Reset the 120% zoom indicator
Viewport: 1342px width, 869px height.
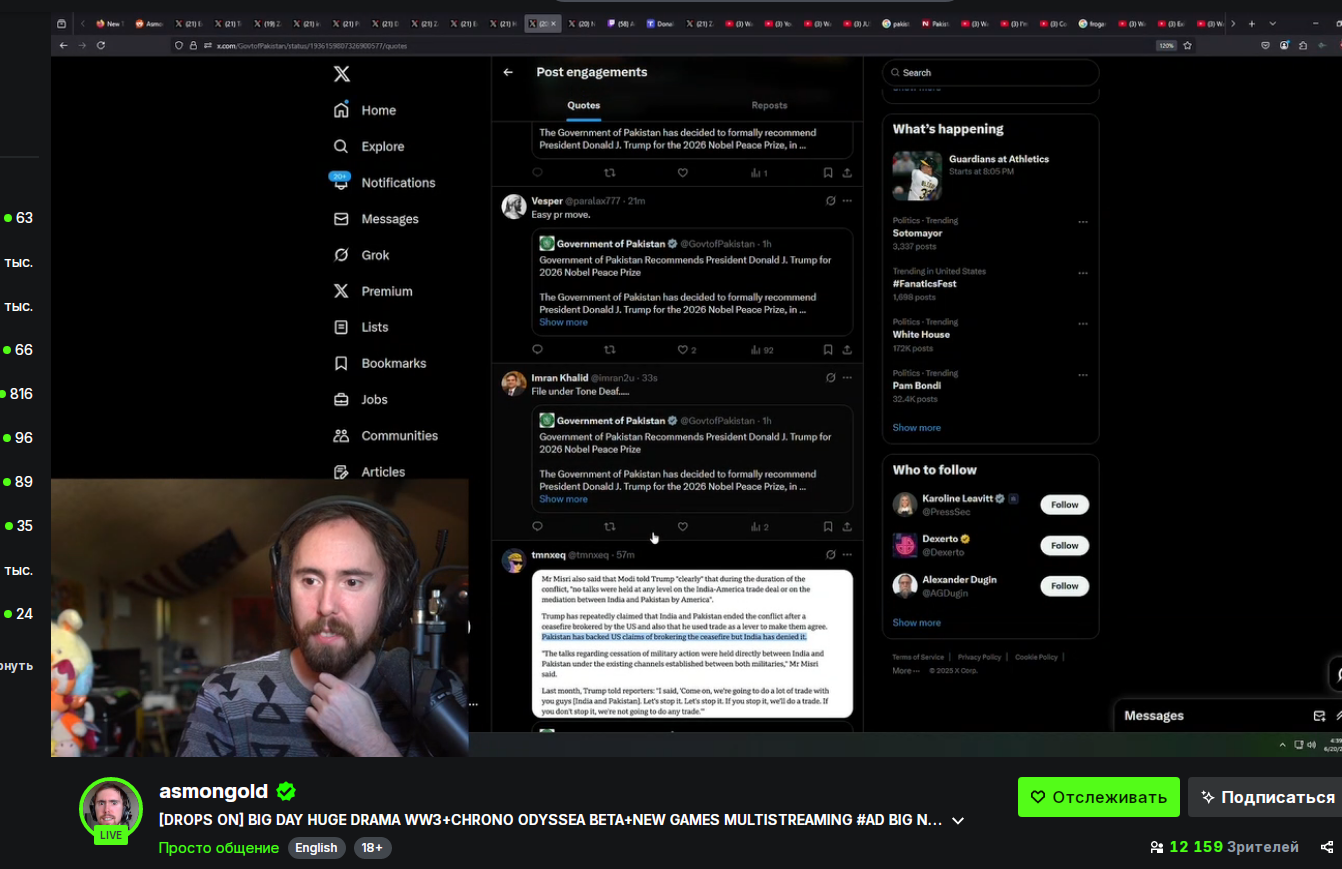[1166, 45]
